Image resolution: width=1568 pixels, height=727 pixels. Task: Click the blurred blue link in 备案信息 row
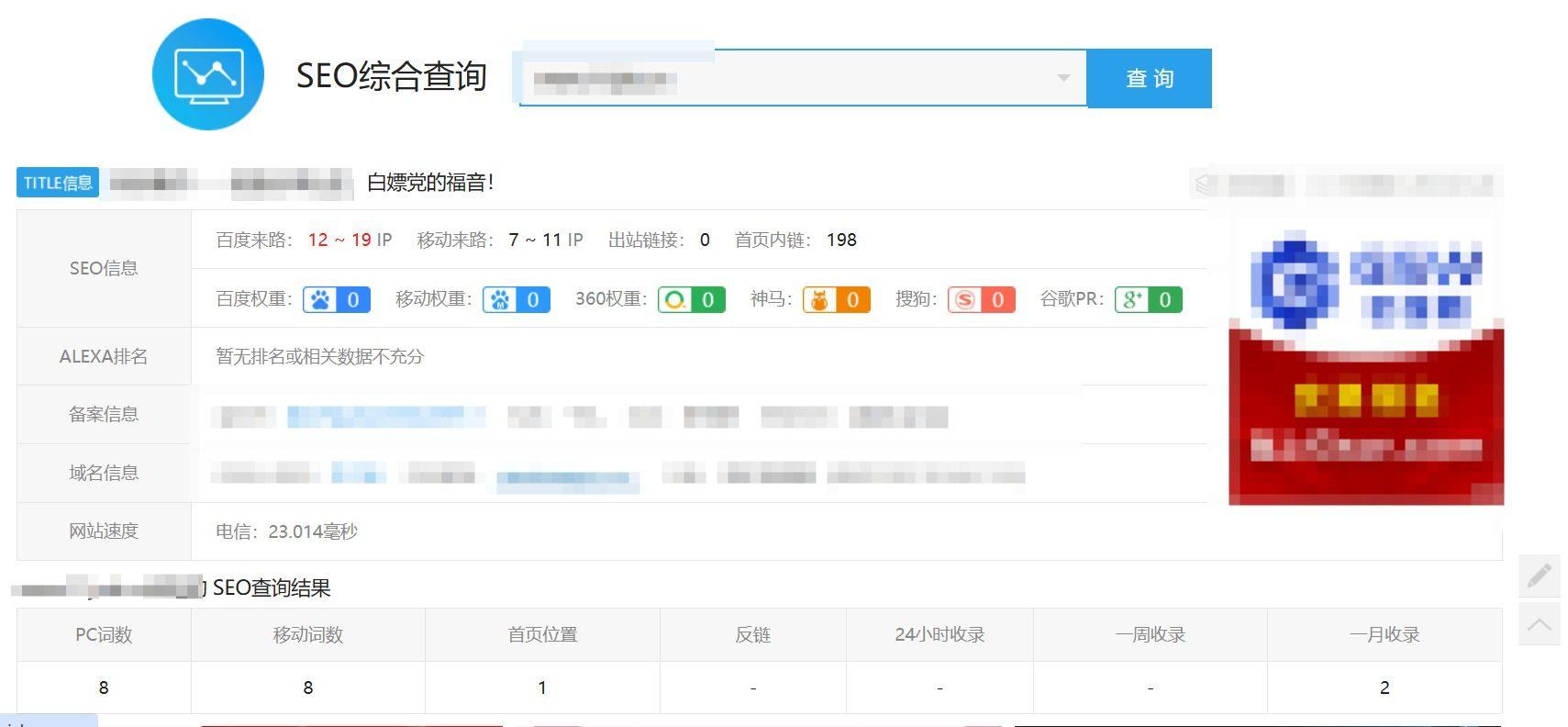pos(386,417)
